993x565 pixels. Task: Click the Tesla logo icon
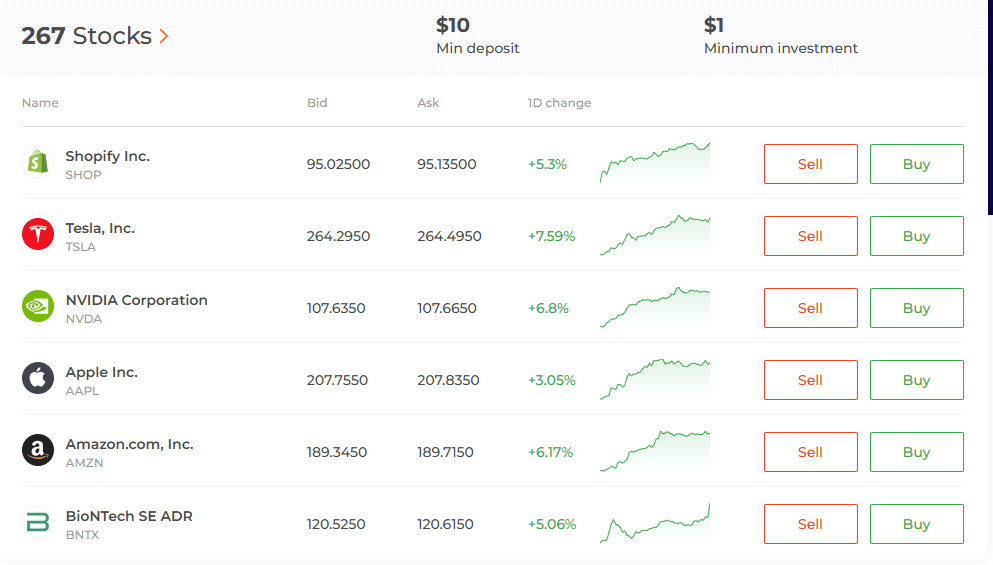click(38, 236)
